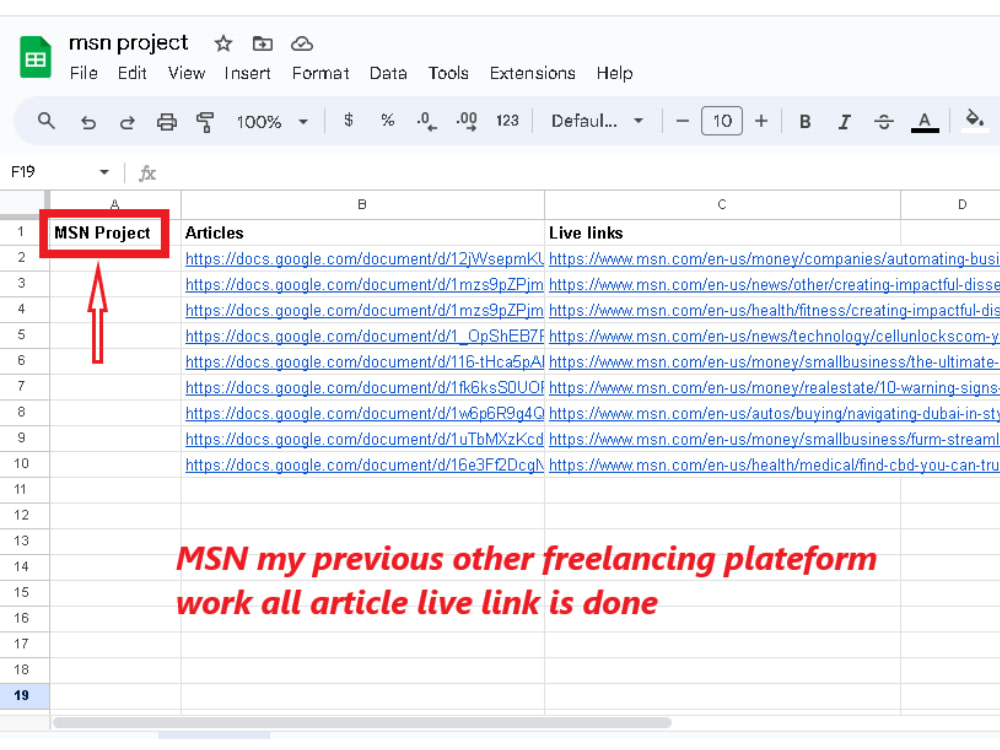Image resolution: width=1000 pixels, height=750 pixels.
Task: Open the Edit menu
Action: tap(132, 73)
